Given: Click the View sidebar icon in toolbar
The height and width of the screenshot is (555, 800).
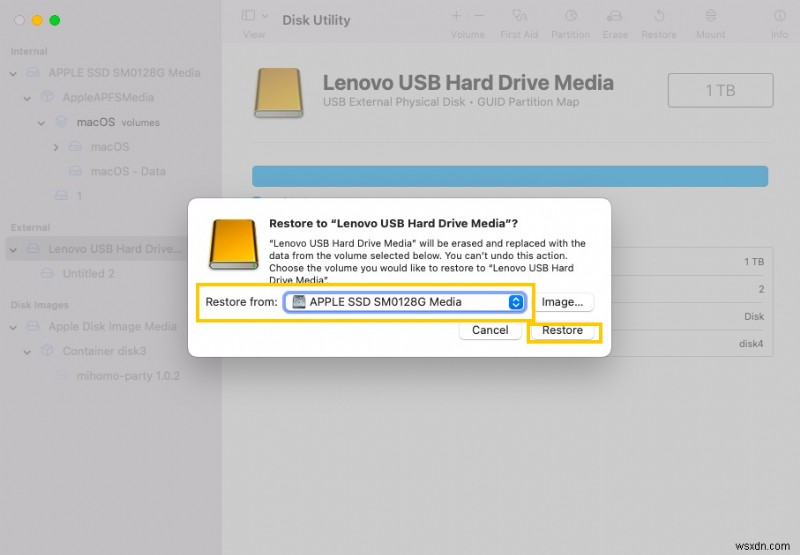Looking at the screenshot, I should 248,15.
